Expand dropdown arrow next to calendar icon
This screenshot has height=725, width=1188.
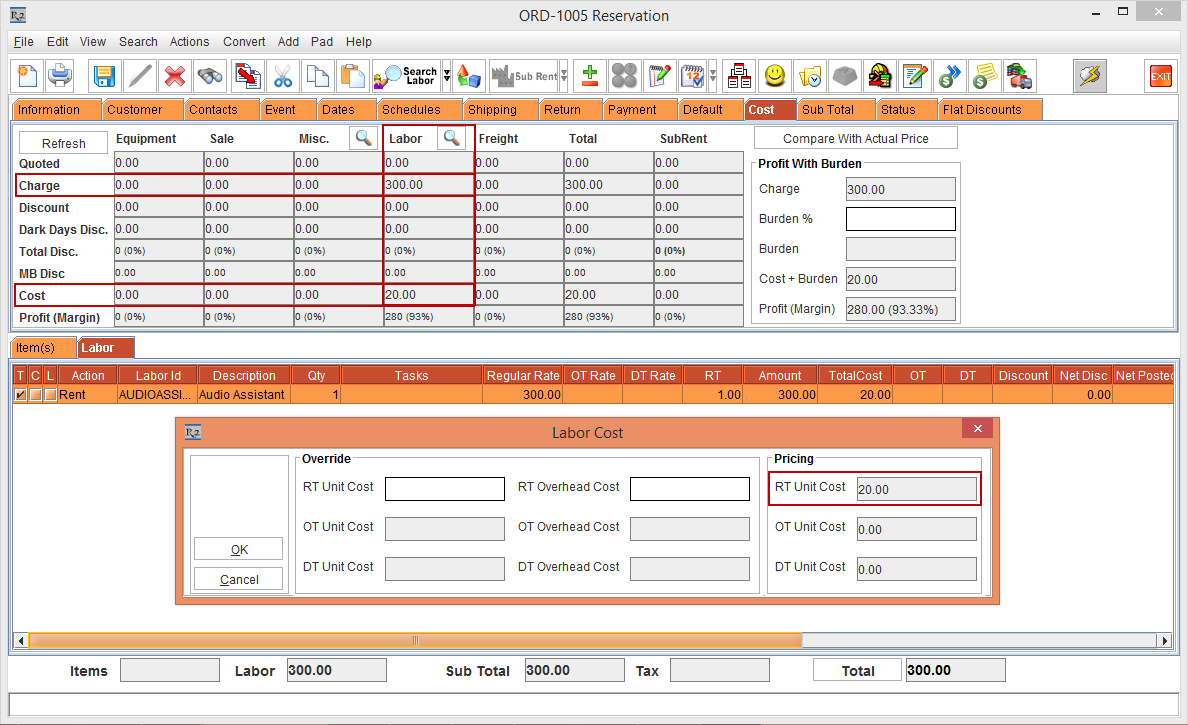point(712,76)
